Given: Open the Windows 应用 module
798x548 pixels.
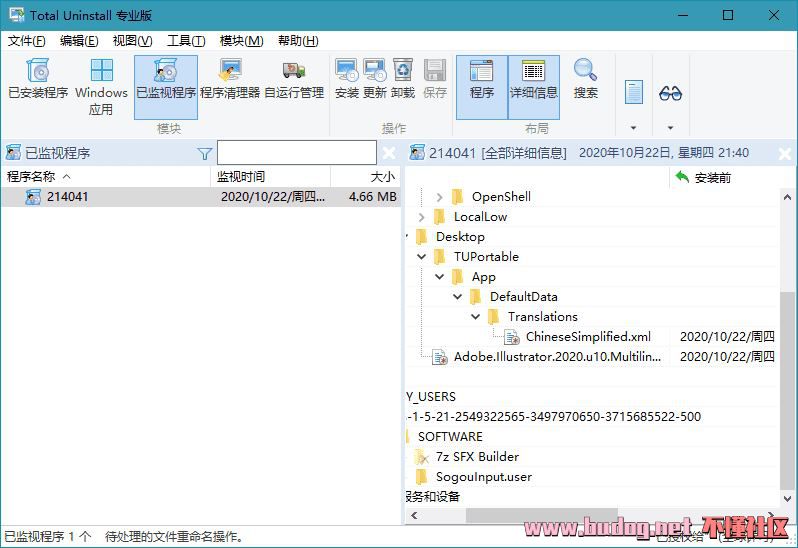Looking at the screenshot, I should click(x=101, y=88).
